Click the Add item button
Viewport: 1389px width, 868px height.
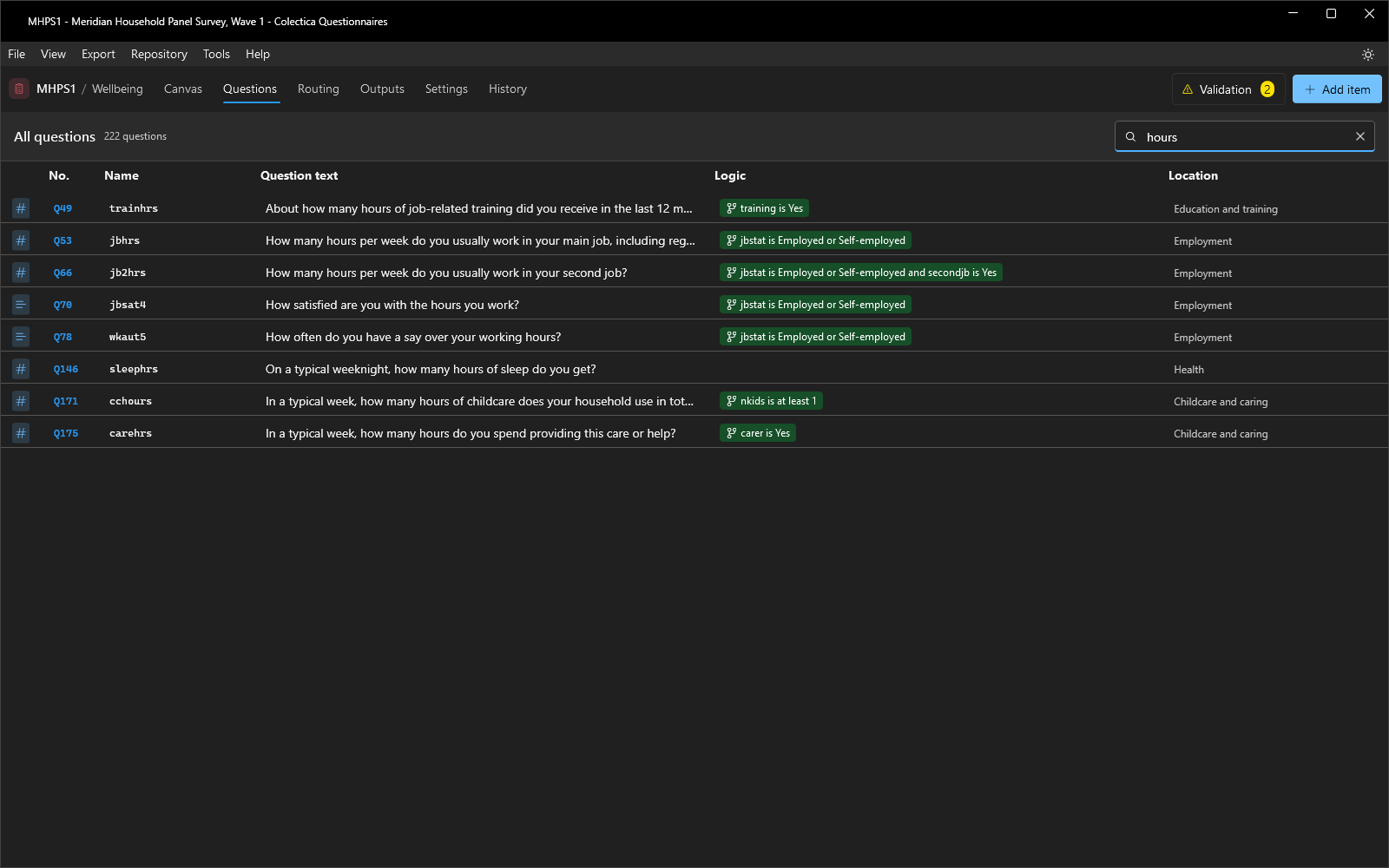click(1337, 89)
